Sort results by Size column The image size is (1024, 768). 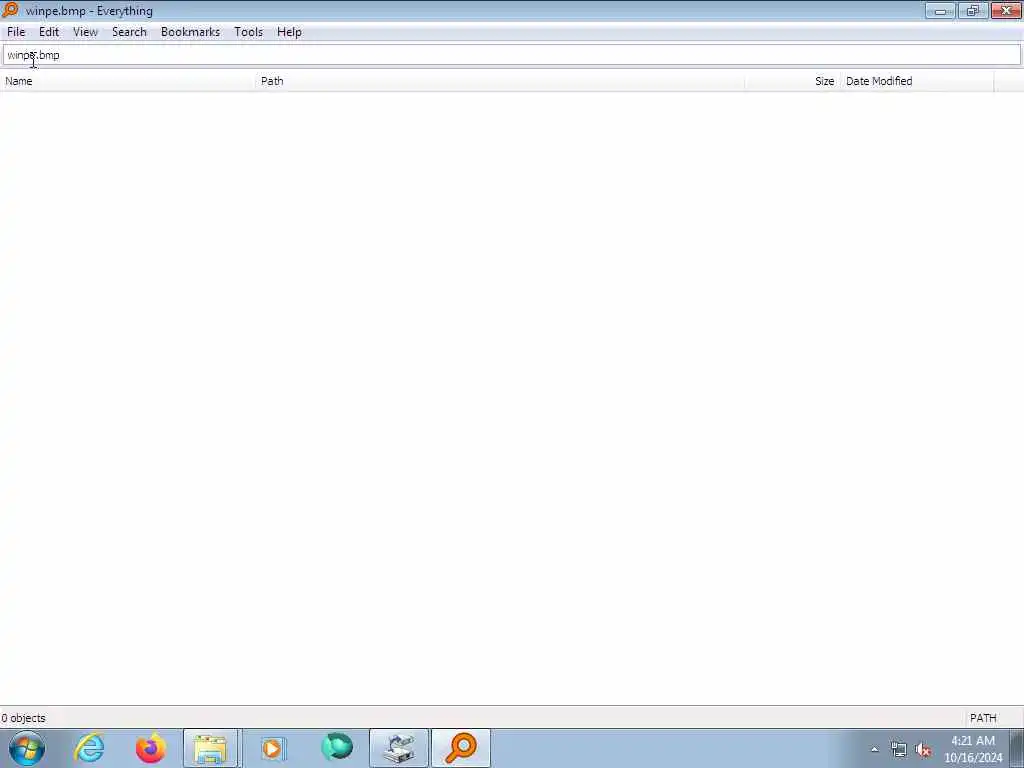[x=792, y=82]
